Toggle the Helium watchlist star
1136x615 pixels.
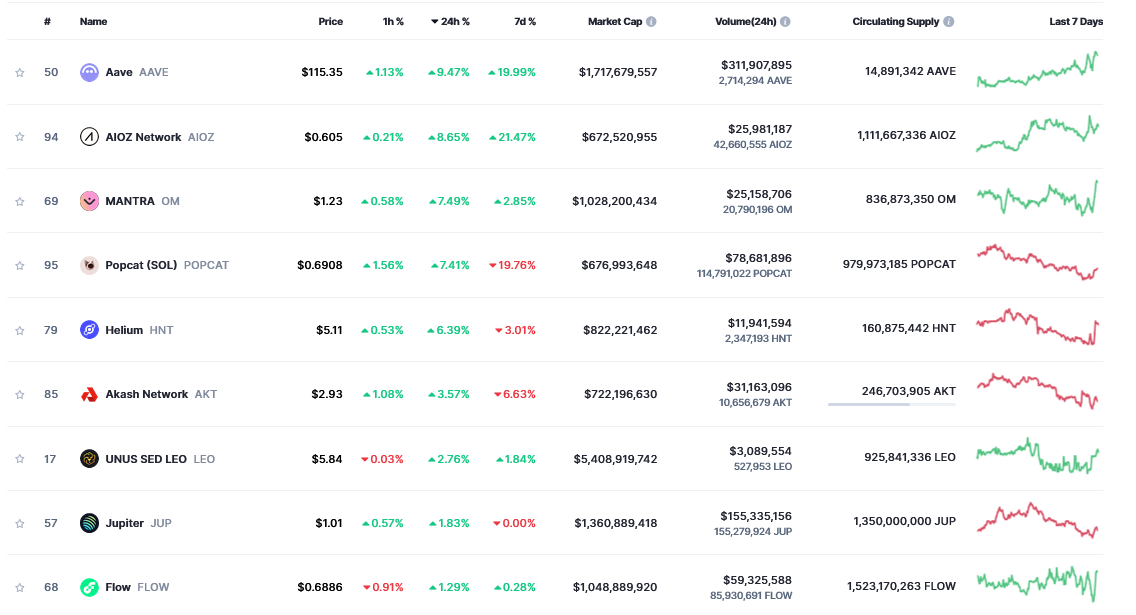tap(20, 330)
